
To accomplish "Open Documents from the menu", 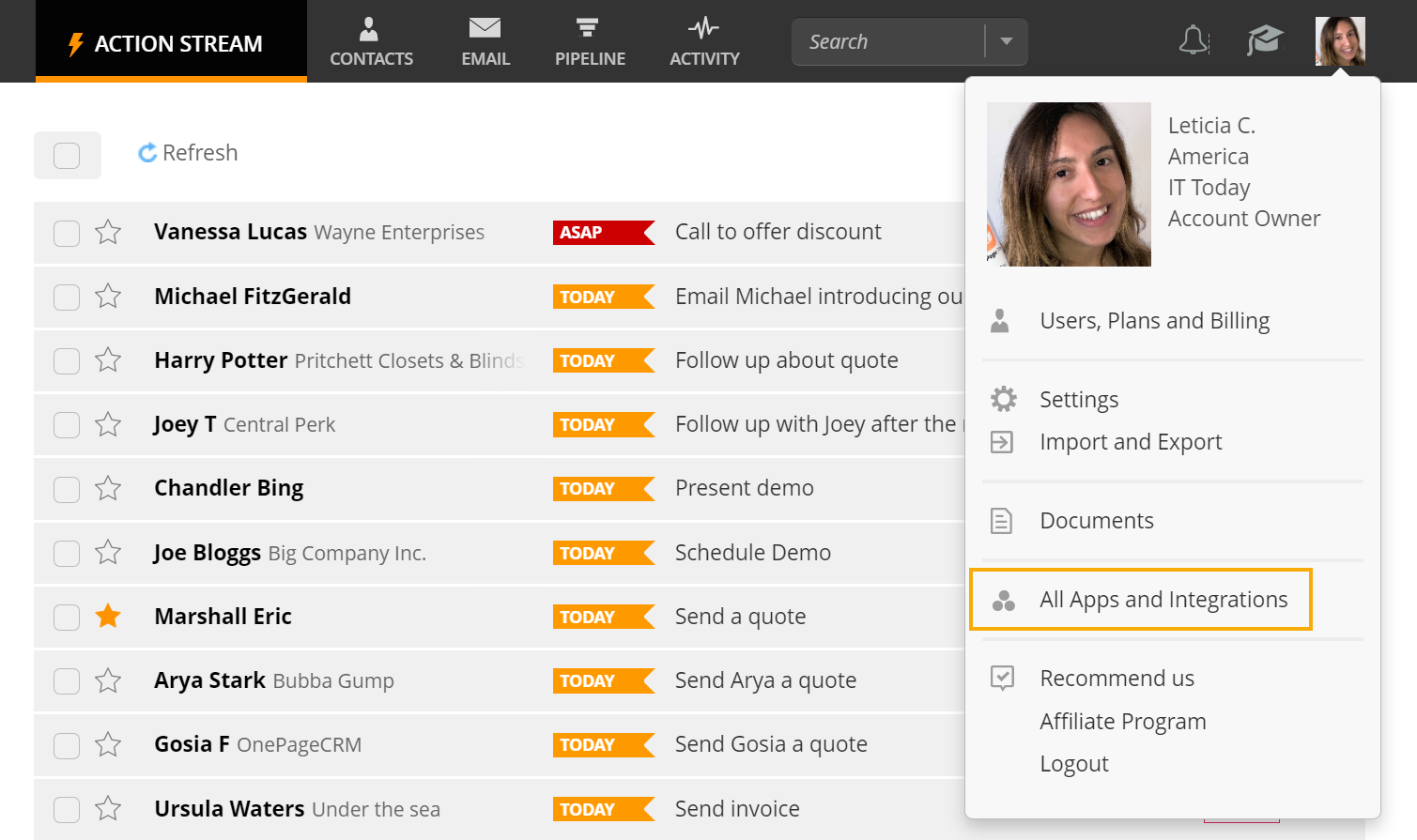I will pyautogui.click(x=1097, y=521).
